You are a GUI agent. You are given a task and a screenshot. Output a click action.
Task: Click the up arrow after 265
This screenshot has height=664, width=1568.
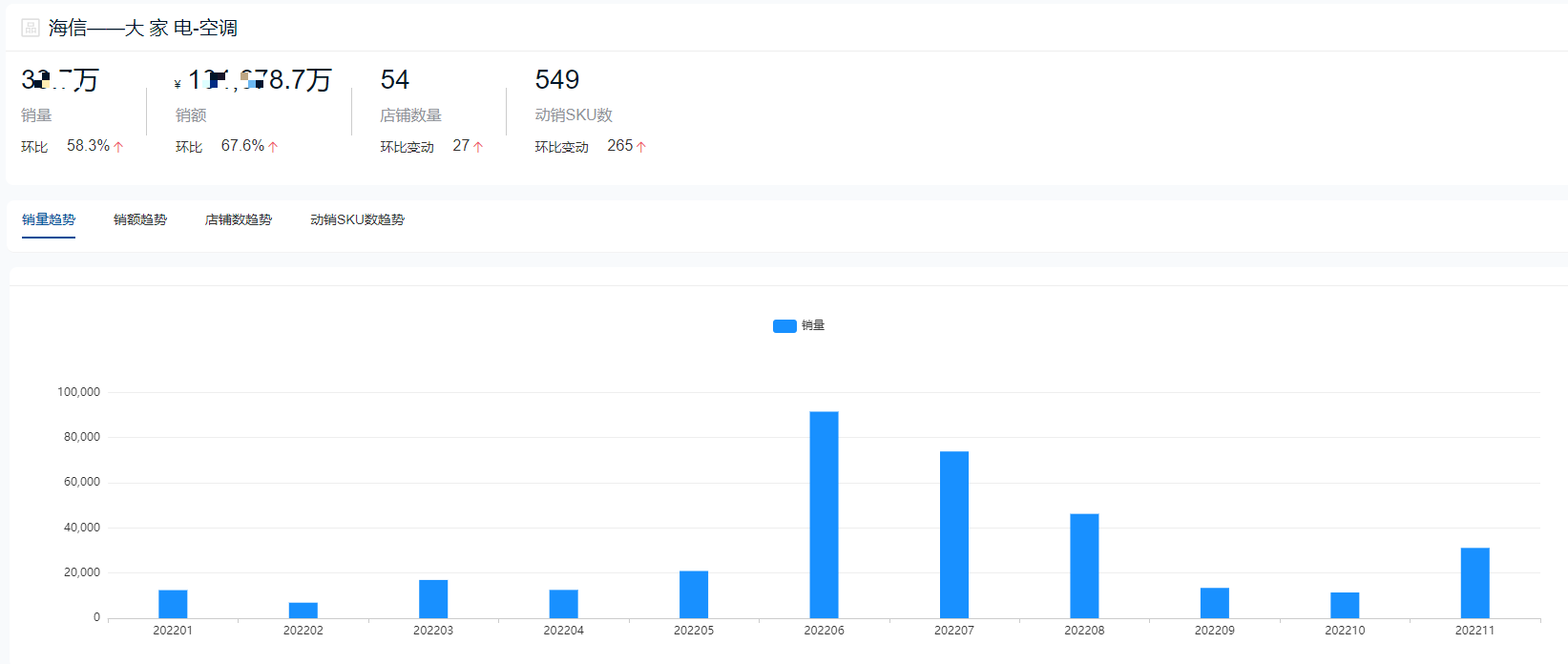click(641, 147)
